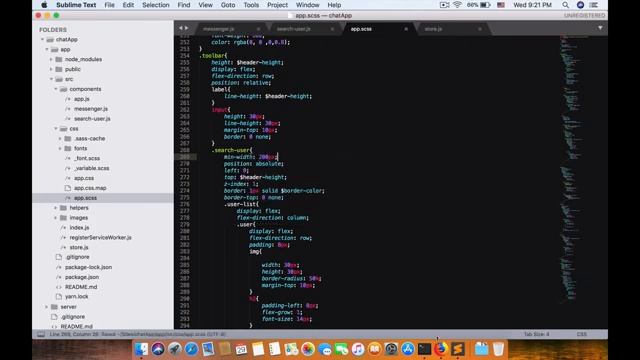Change the CSS syntax in status bar
This screenshot has width=640, height=360.
tap(582, 334)
